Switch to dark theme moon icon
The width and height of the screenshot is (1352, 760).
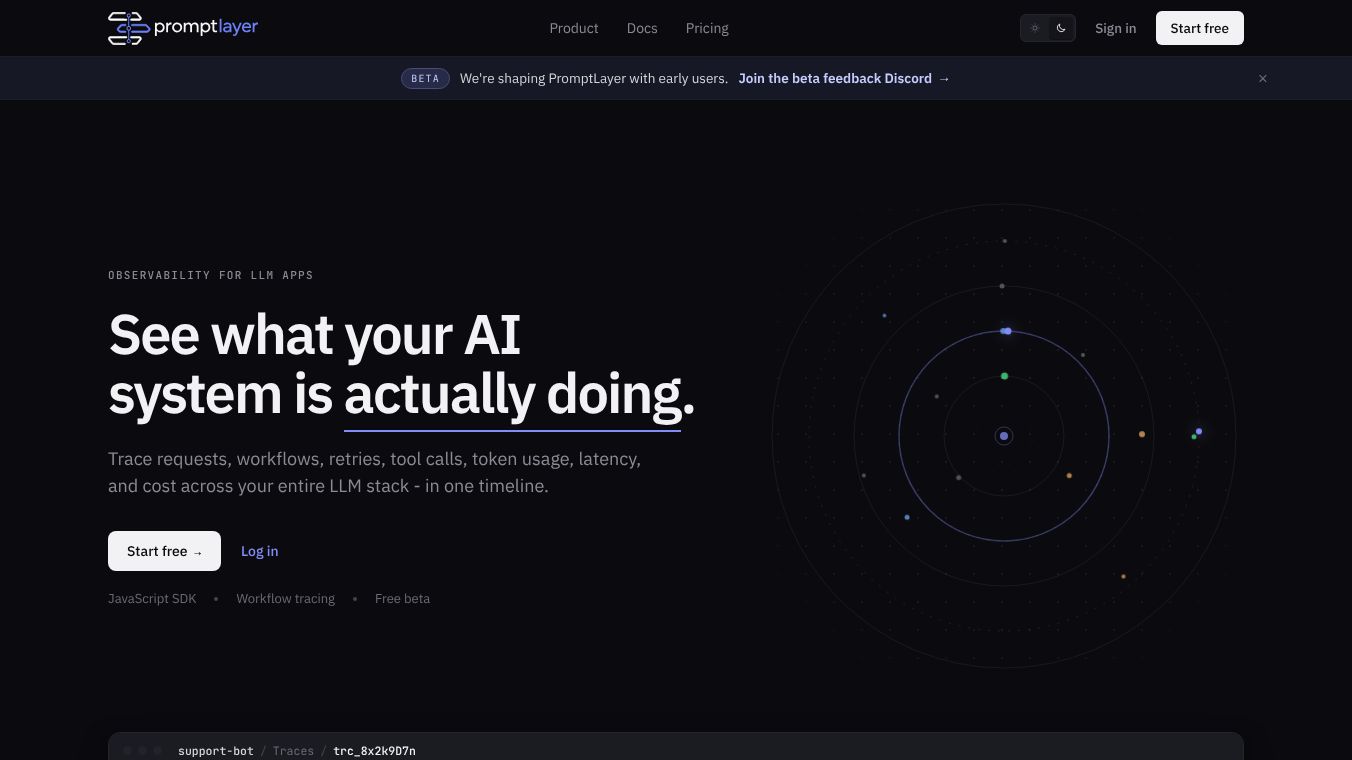tap(1061, 28)
